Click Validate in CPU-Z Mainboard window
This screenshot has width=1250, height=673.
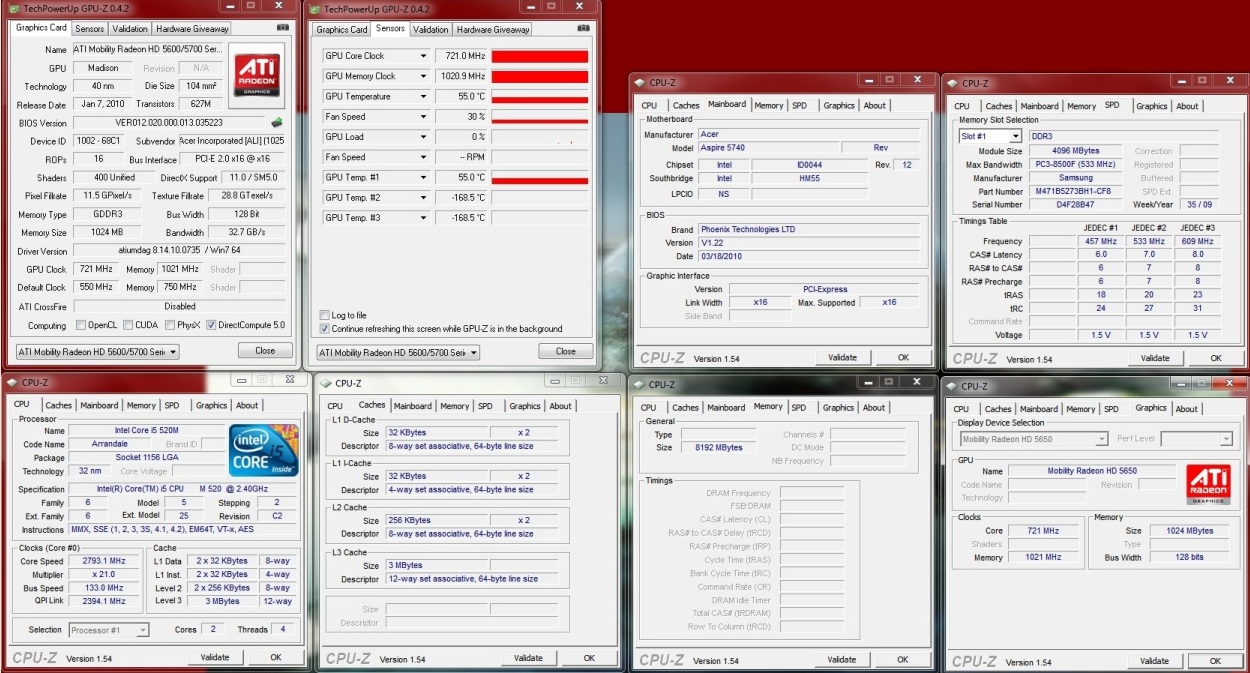click(843, 357)
